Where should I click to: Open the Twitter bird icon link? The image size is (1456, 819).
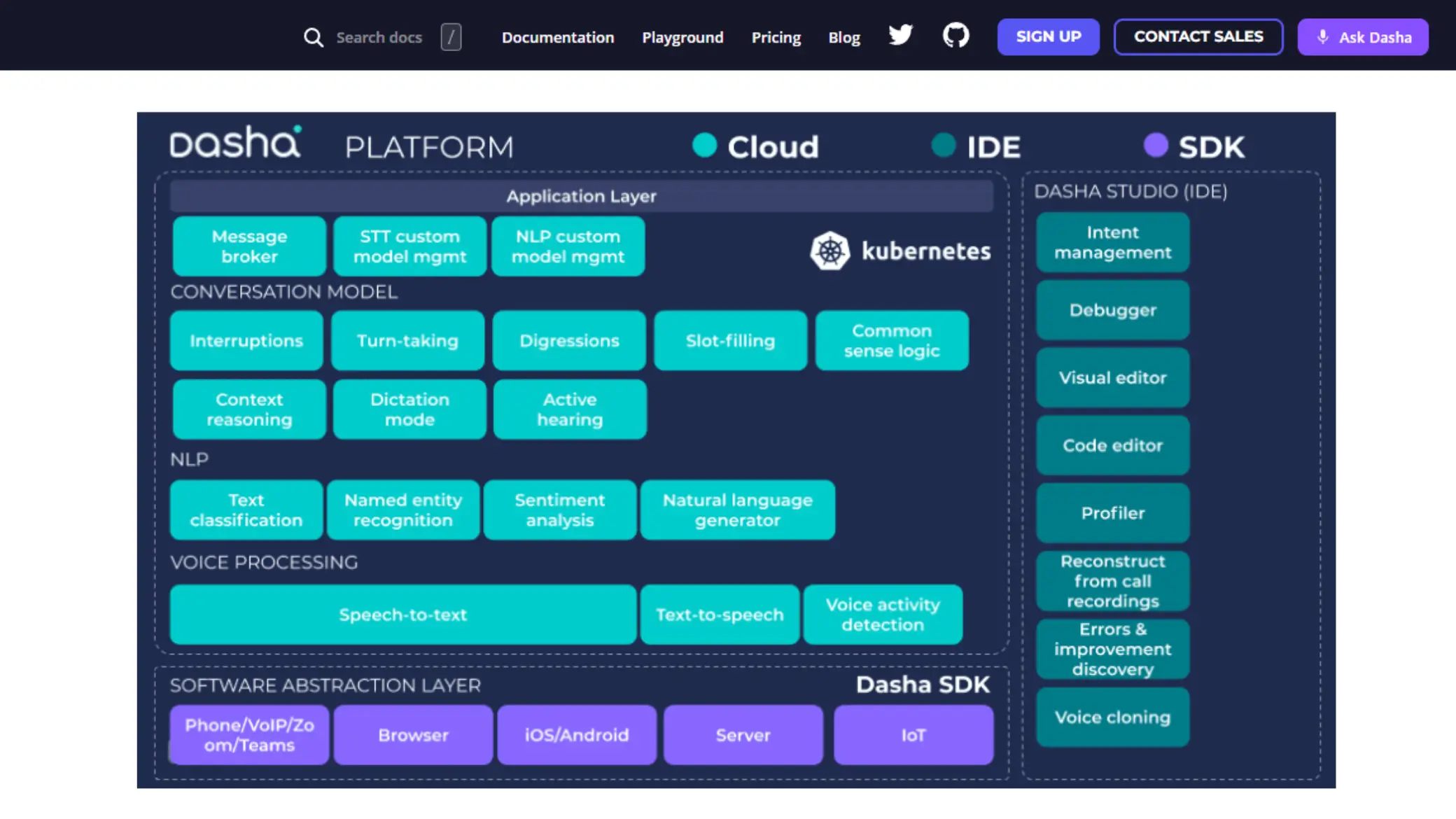(x=900, y=35)
